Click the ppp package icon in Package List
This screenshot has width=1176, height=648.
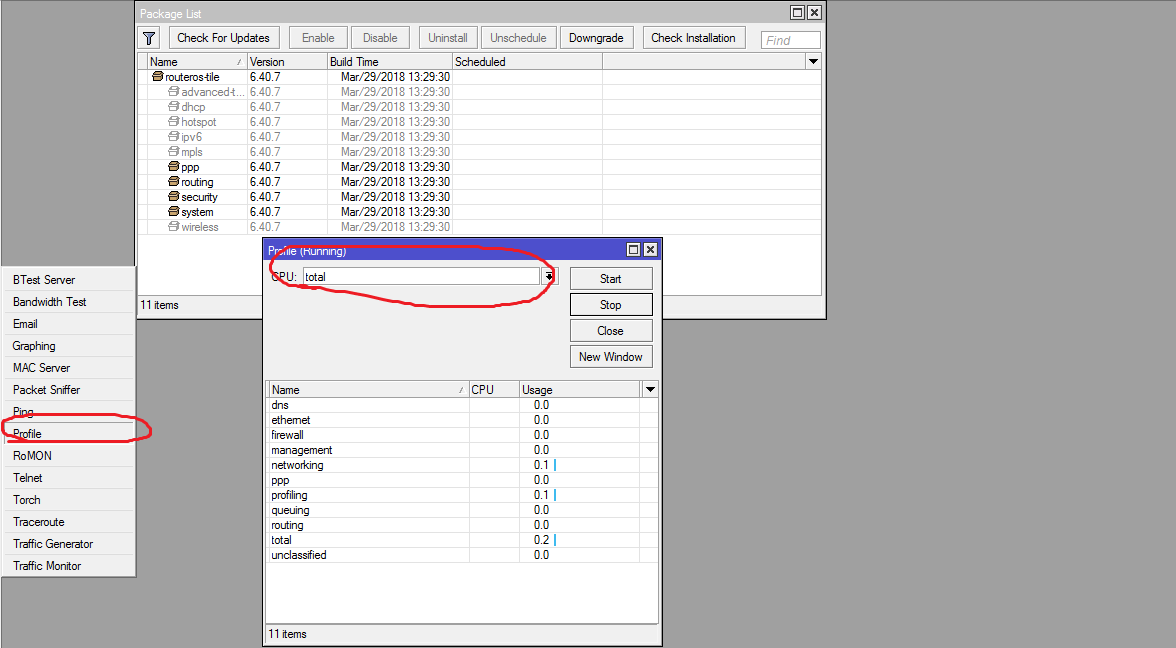(174, 166)
